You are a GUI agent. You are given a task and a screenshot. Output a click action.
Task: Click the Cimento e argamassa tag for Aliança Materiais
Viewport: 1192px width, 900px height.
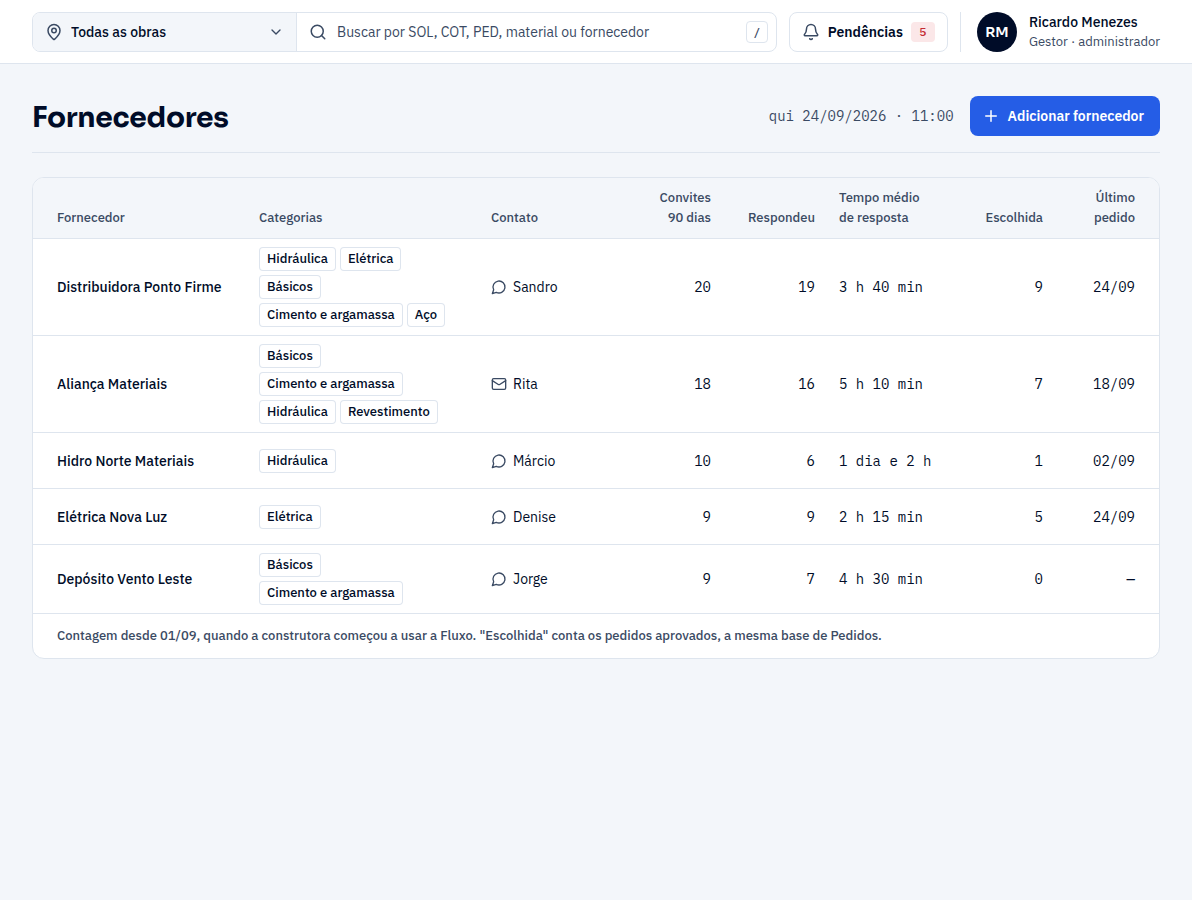(x=331, y=384)
